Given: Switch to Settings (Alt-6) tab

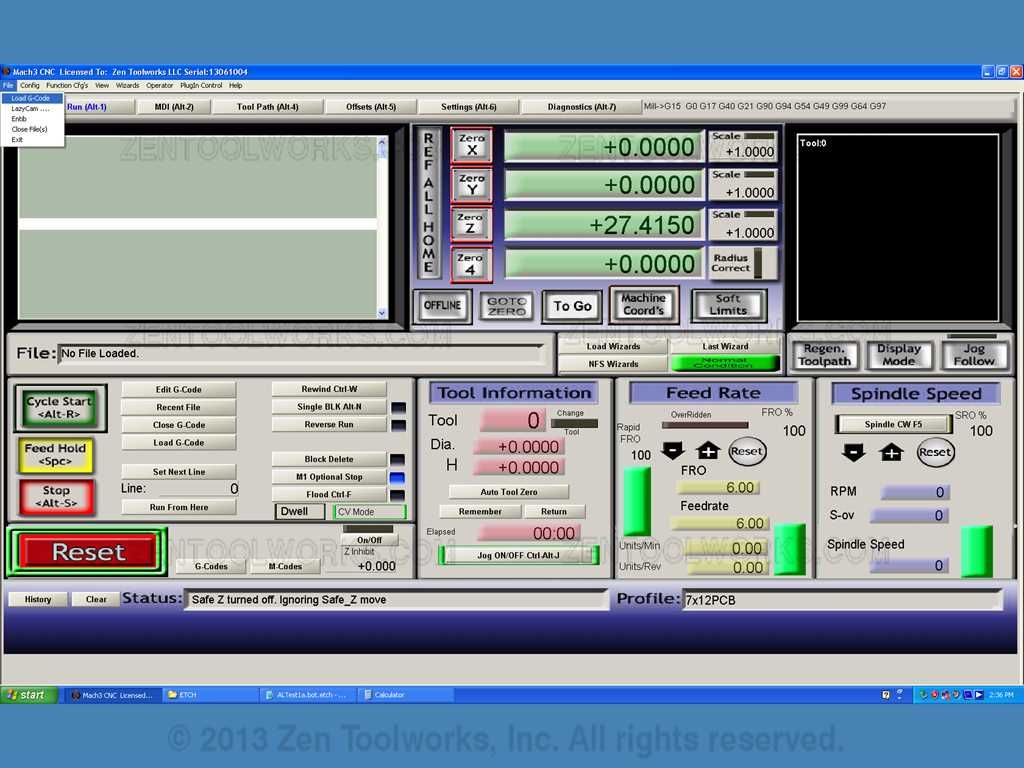Looking at the screenshot, I should tap(469, 106).
